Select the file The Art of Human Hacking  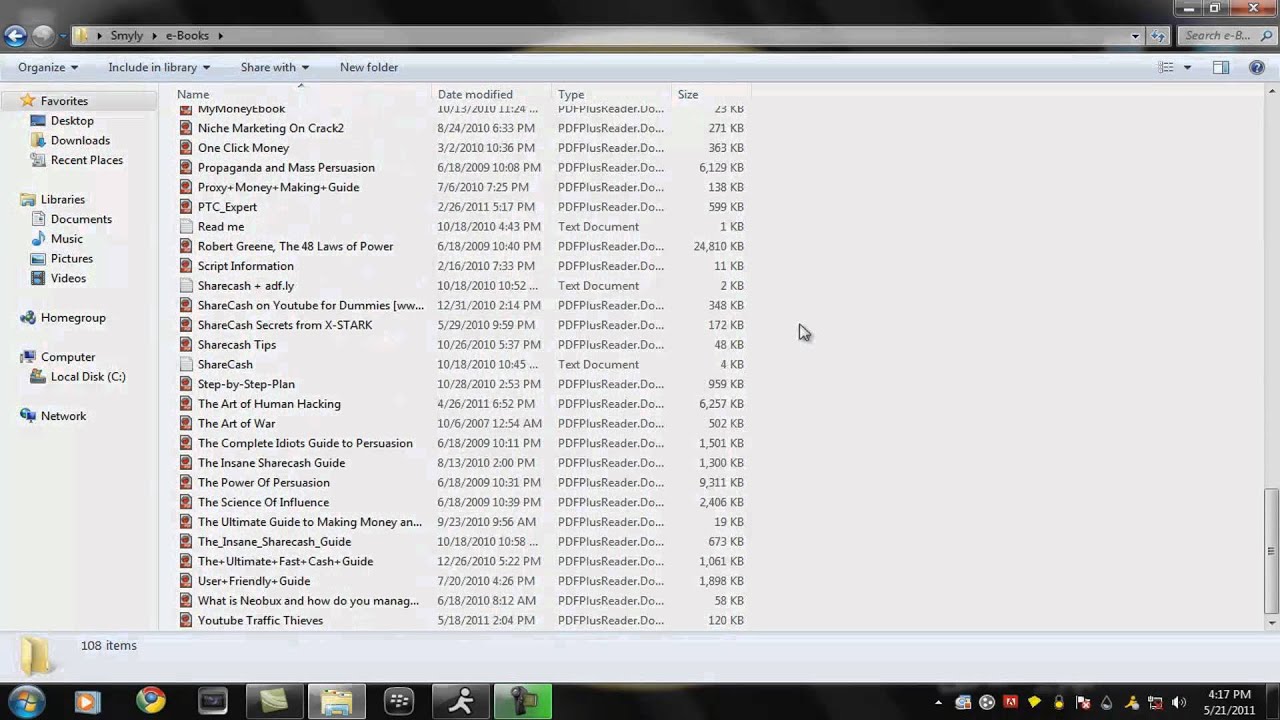(269, 404)
